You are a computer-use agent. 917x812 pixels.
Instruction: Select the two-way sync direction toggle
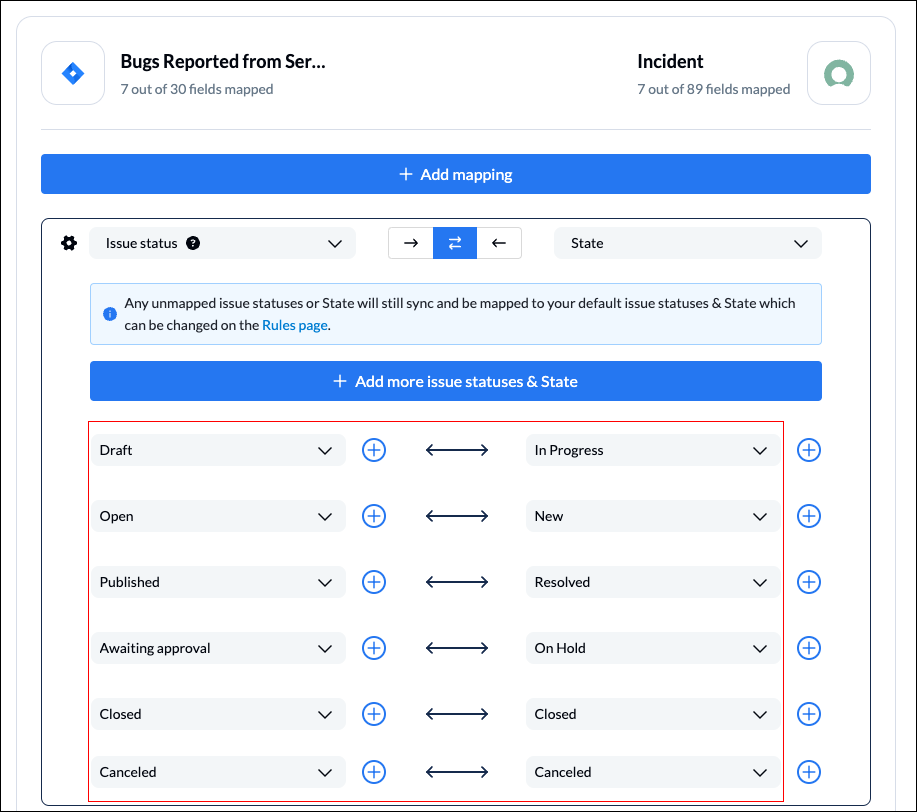[x=455, y=242]
